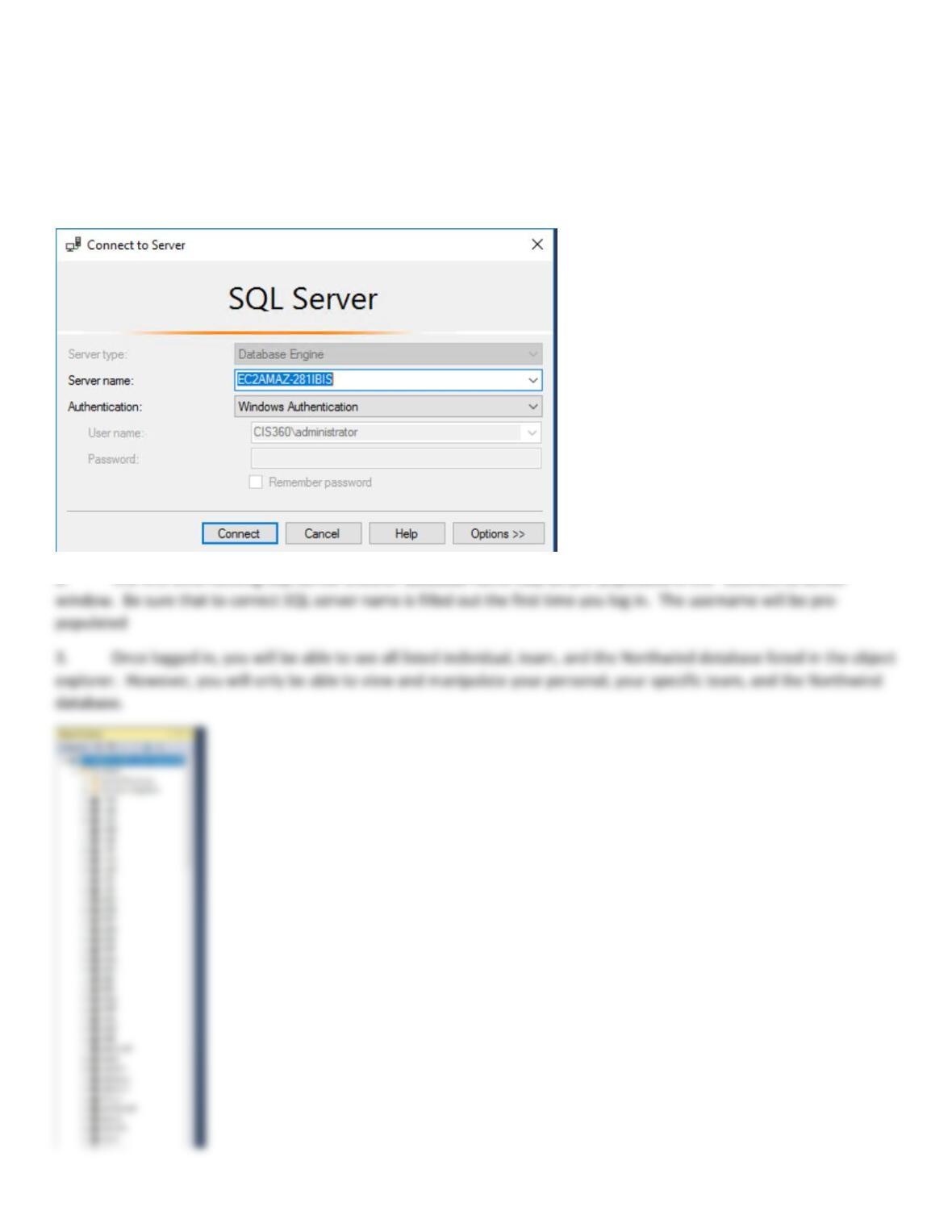Click the Database Engine combo box
952x1232 pixels.
pyautogui.click(x=388, y=354)
